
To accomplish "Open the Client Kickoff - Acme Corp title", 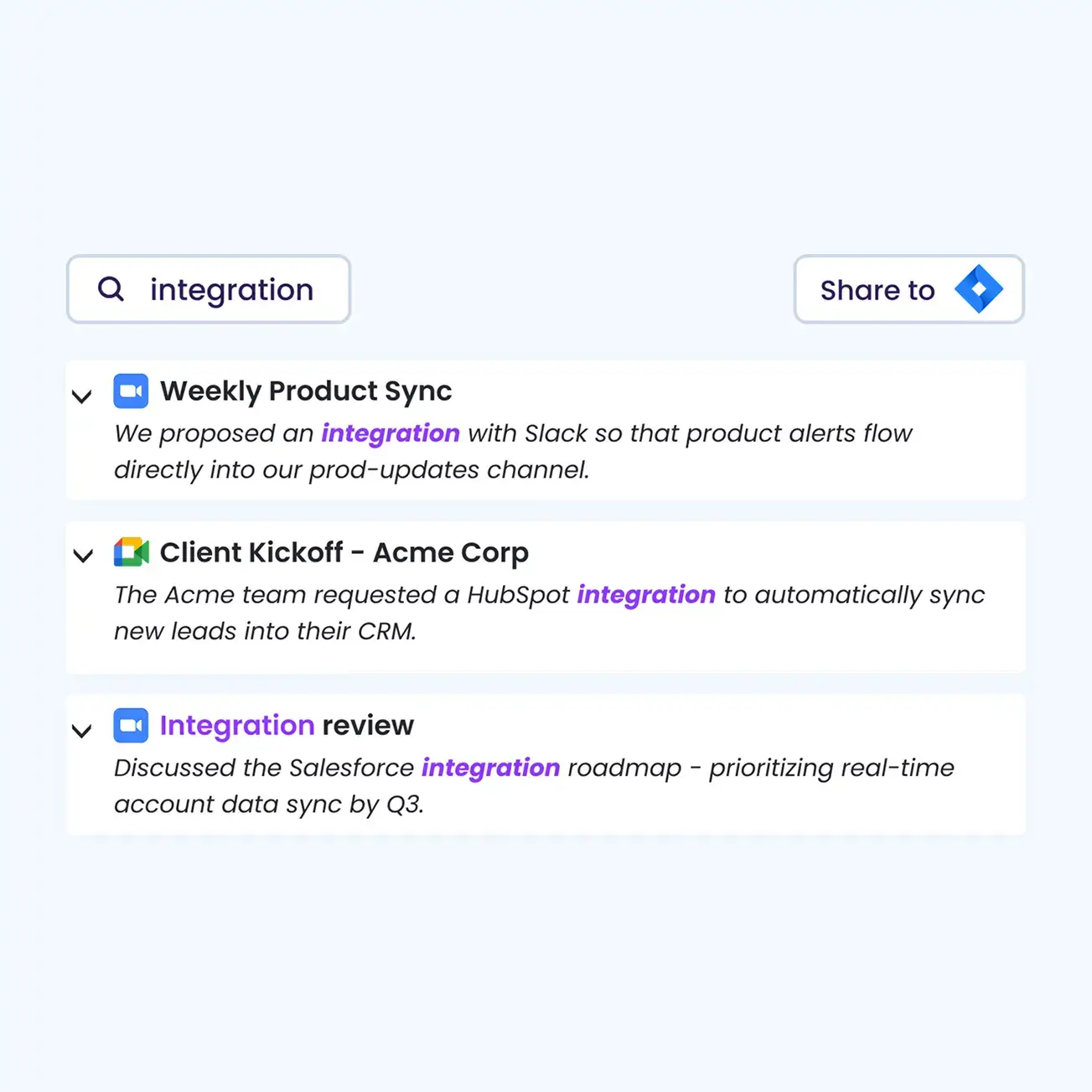I will 344,553.
